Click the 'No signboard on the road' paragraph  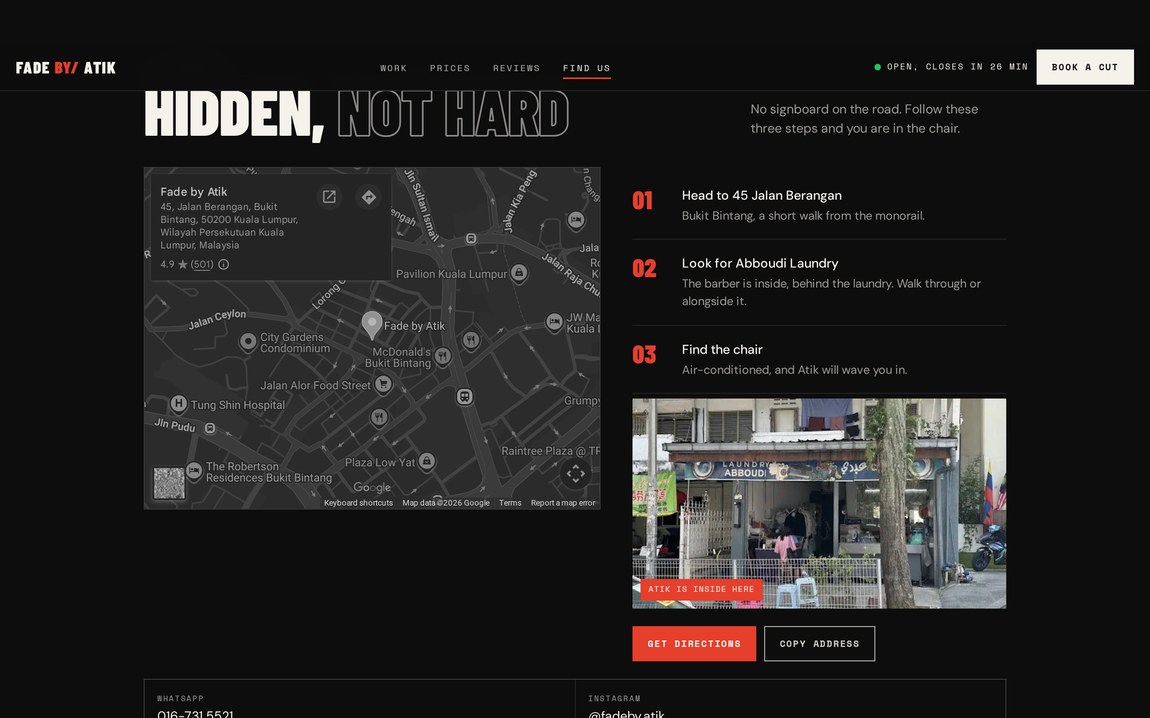[864, 118]
